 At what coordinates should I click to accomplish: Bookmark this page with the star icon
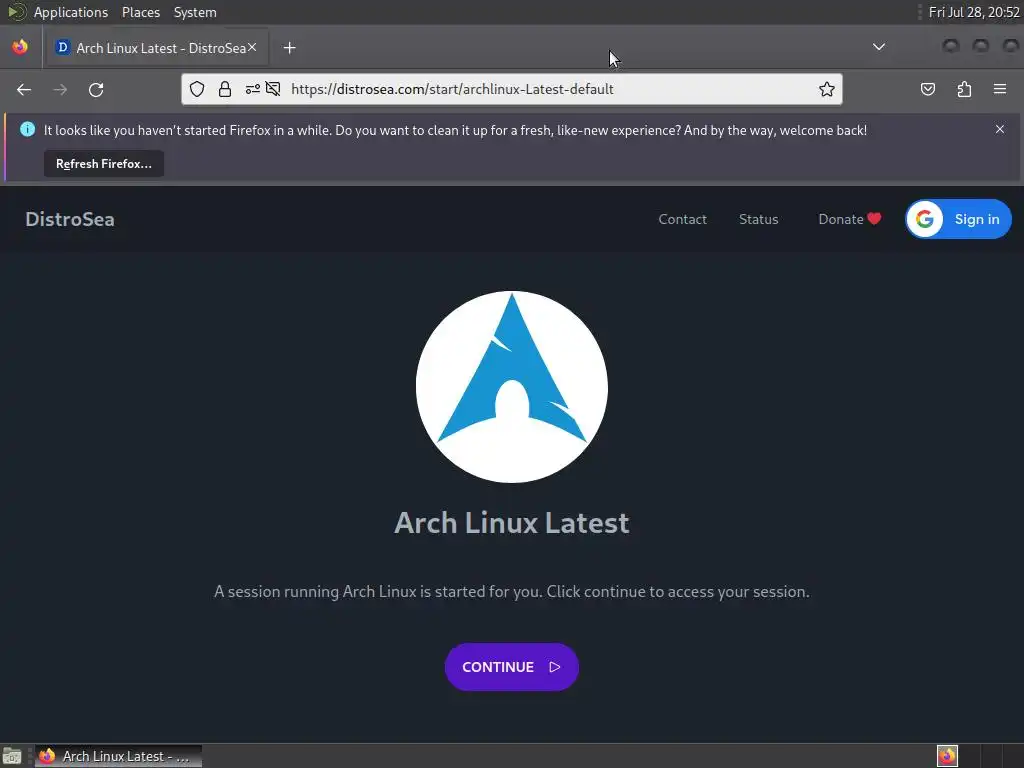tap(827, 89)
